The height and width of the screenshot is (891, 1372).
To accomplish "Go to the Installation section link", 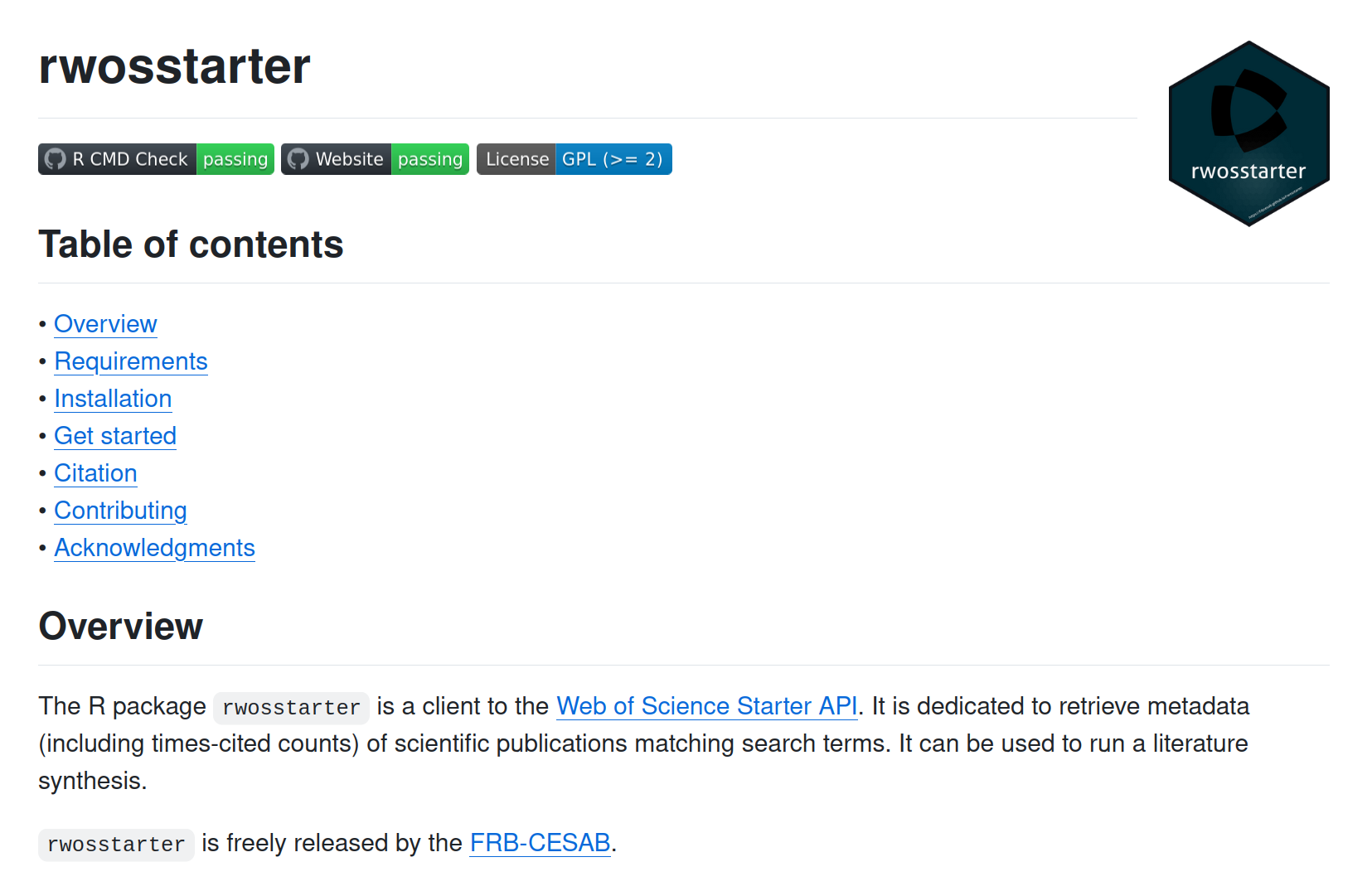I will point(113,399).
